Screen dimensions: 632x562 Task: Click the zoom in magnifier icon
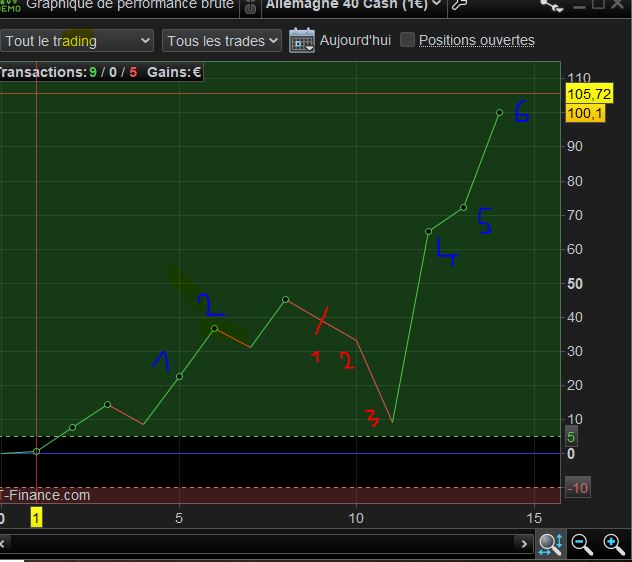click(614, 544)
